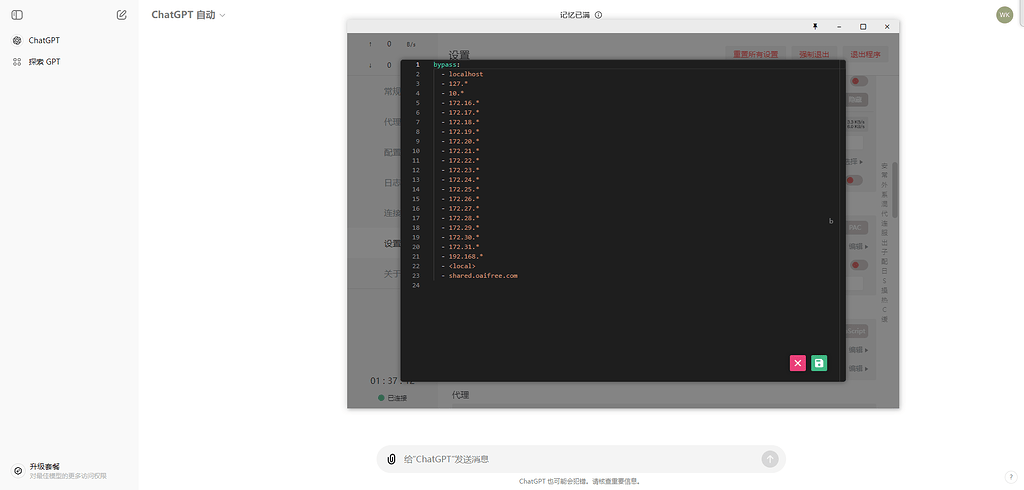The height and width of the screenshot is (490, 1024).
Task: Click the bypass: key on line 1
Action: [447, 65]
